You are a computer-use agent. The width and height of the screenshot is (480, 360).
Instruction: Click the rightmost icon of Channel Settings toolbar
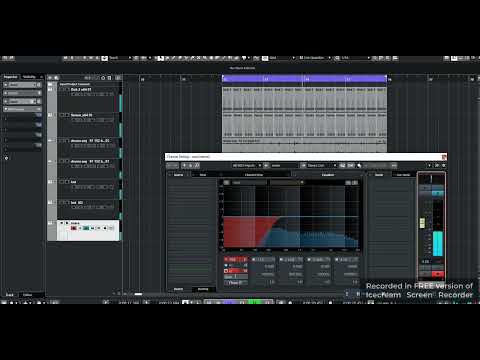click(x=444, y=165)
